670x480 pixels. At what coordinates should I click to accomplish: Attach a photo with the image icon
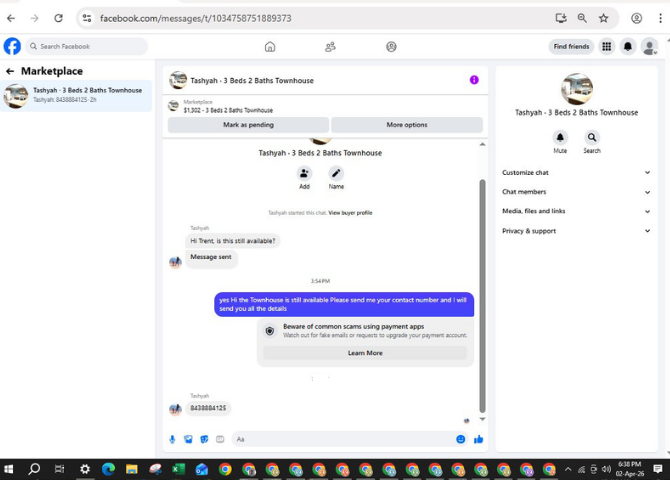point(188,439)
